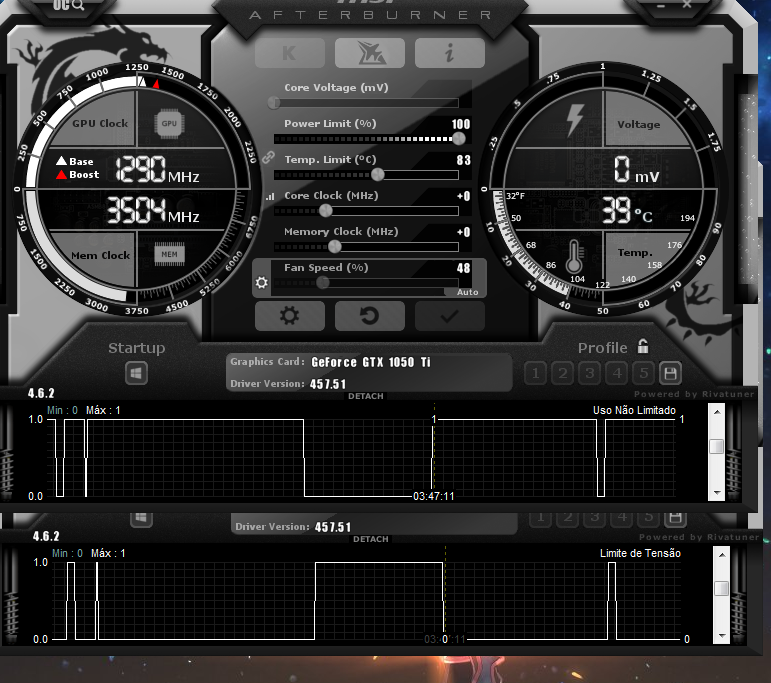The height and width of the screenshot is (683, 771).
Task: Click the Temp. Limit value 83
Action: point(463,160)
